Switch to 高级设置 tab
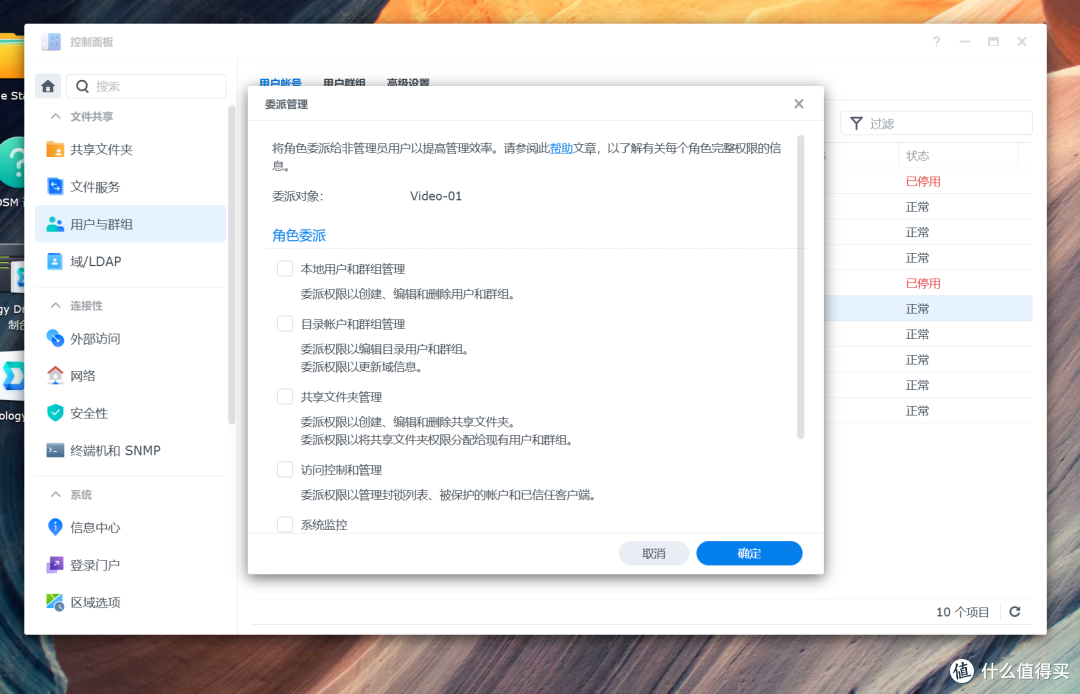Viewport: 1080px width, 694px height. pyautogui.click(x=408, y=83)
